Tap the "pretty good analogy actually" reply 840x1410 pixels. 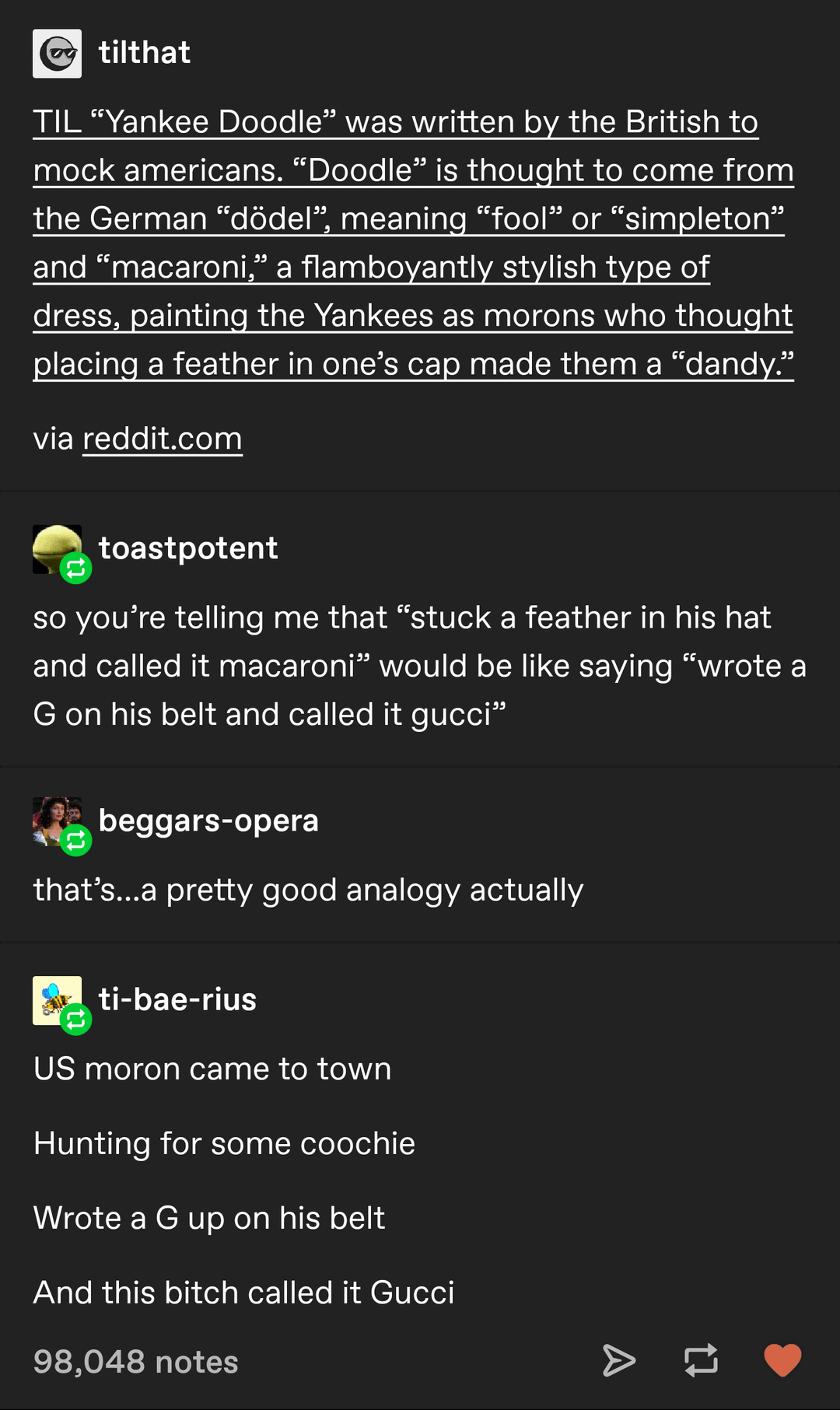click(x=308, y=890)
